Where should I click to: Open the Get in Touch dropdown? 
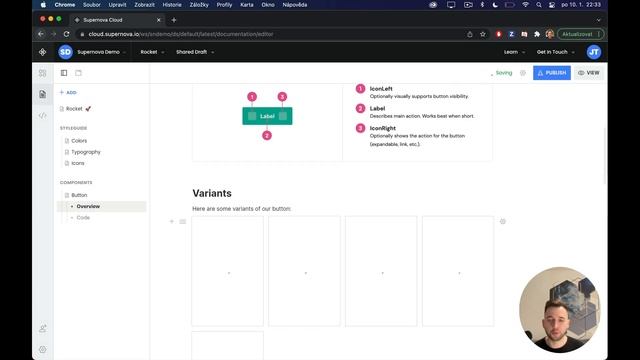(x=556, y=52)
